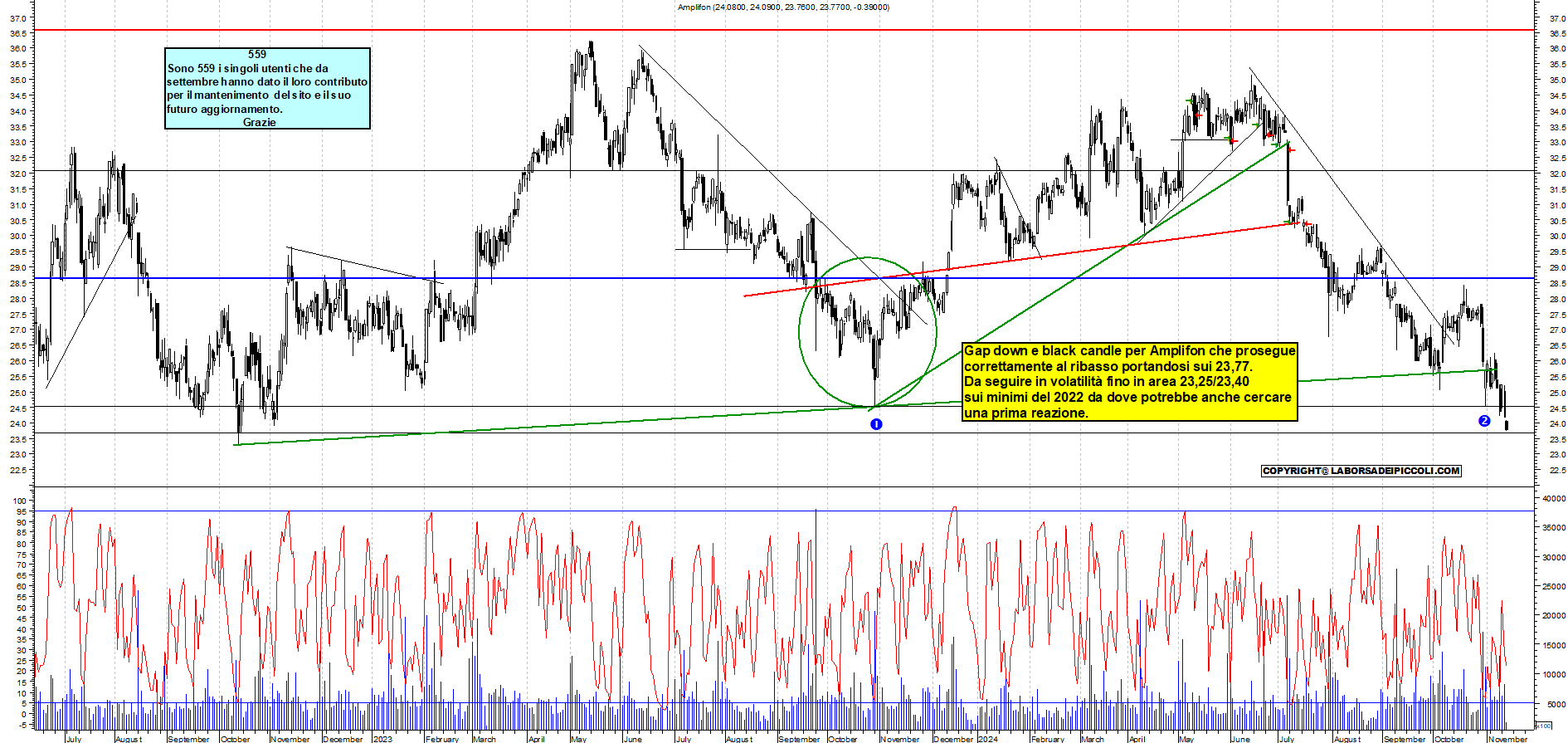1568x743 pixels.
Task: Click the 40000 volume axis value
Action: coord(1554,499)
